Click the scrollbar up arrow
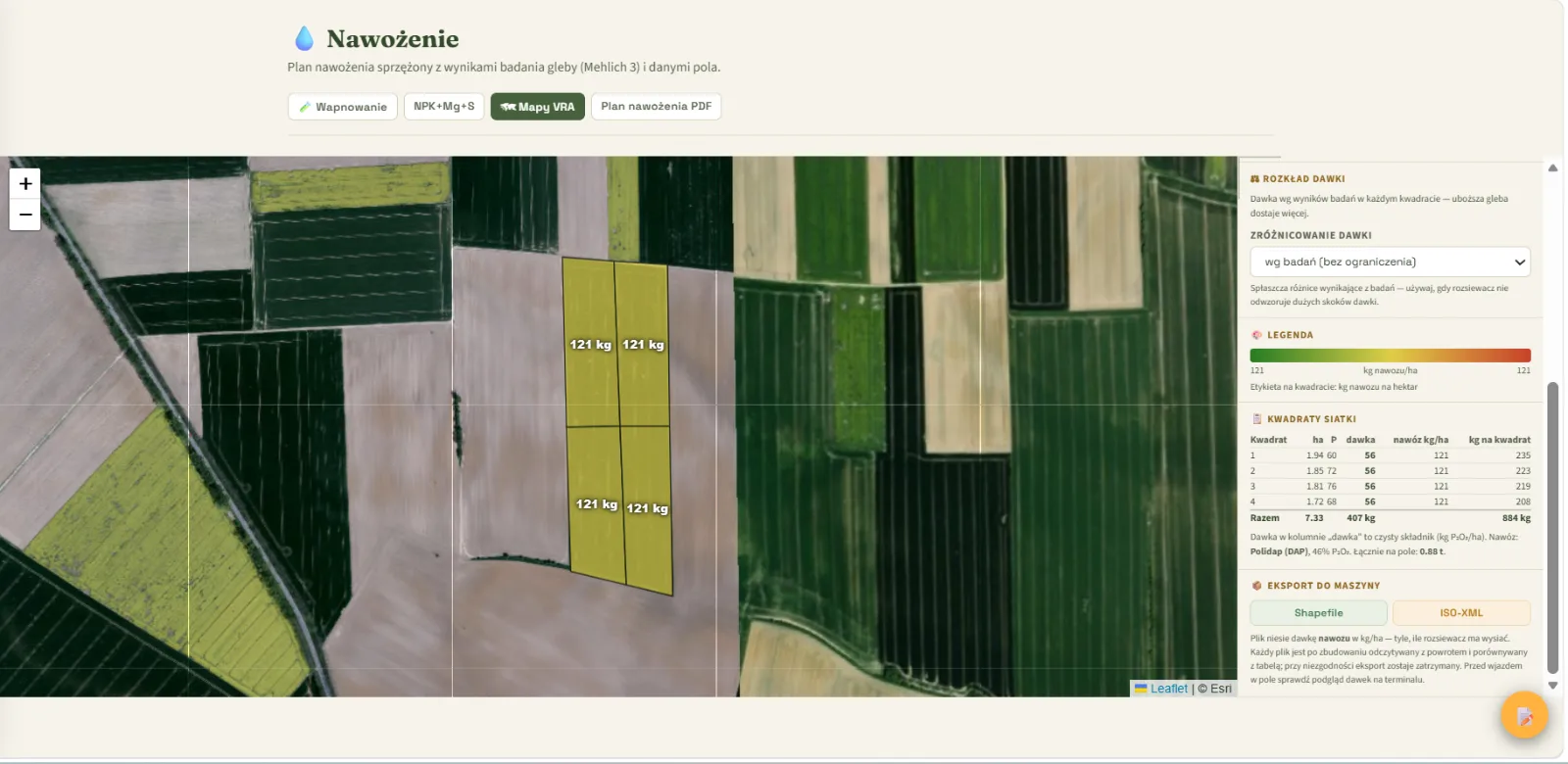1568x764 pixels. point(1552,167)
